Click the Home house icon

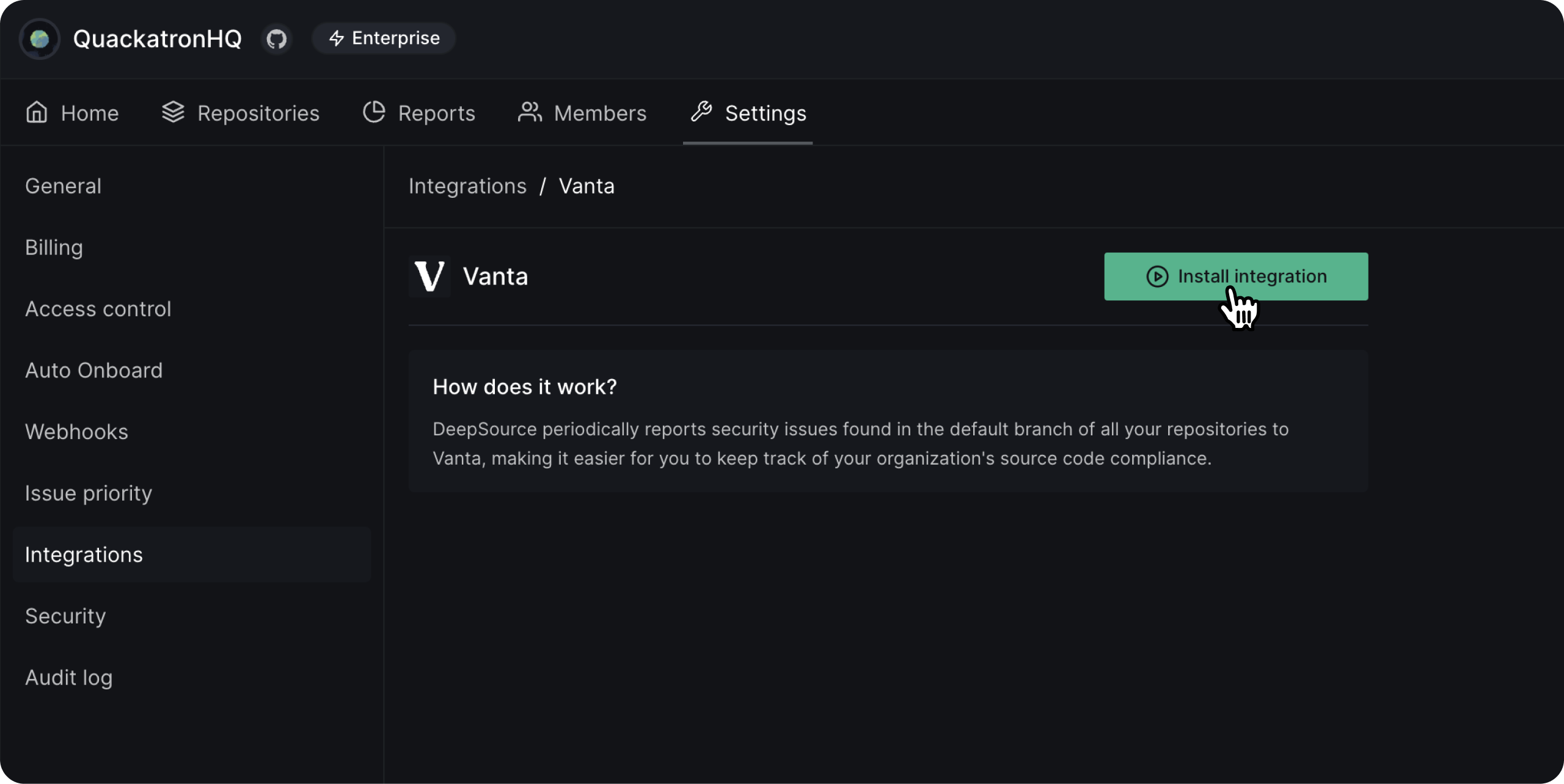click(37, 112)
